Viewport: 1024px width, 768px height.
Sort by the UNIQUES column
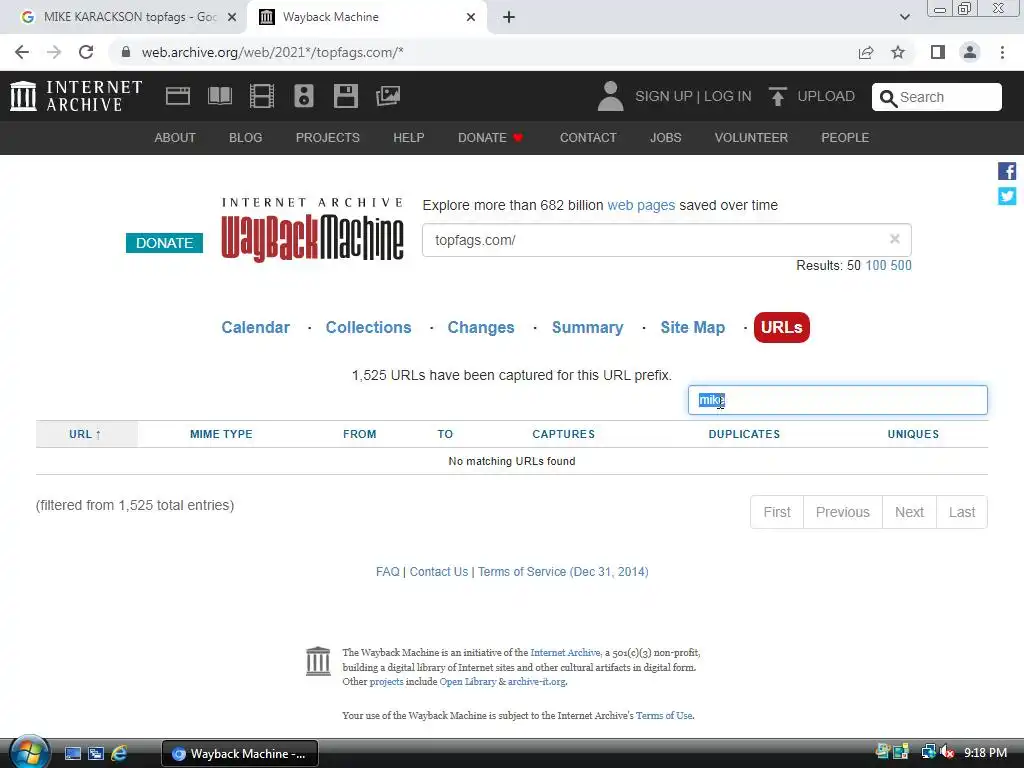[x=913, y=434]
